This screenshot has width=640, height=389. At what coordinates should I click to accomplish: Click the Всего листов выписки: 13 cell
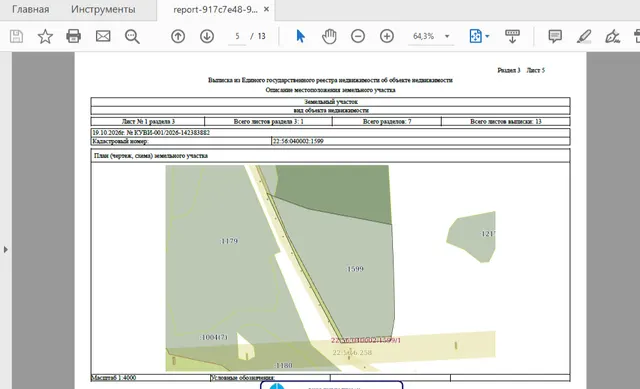coord(506,122)
